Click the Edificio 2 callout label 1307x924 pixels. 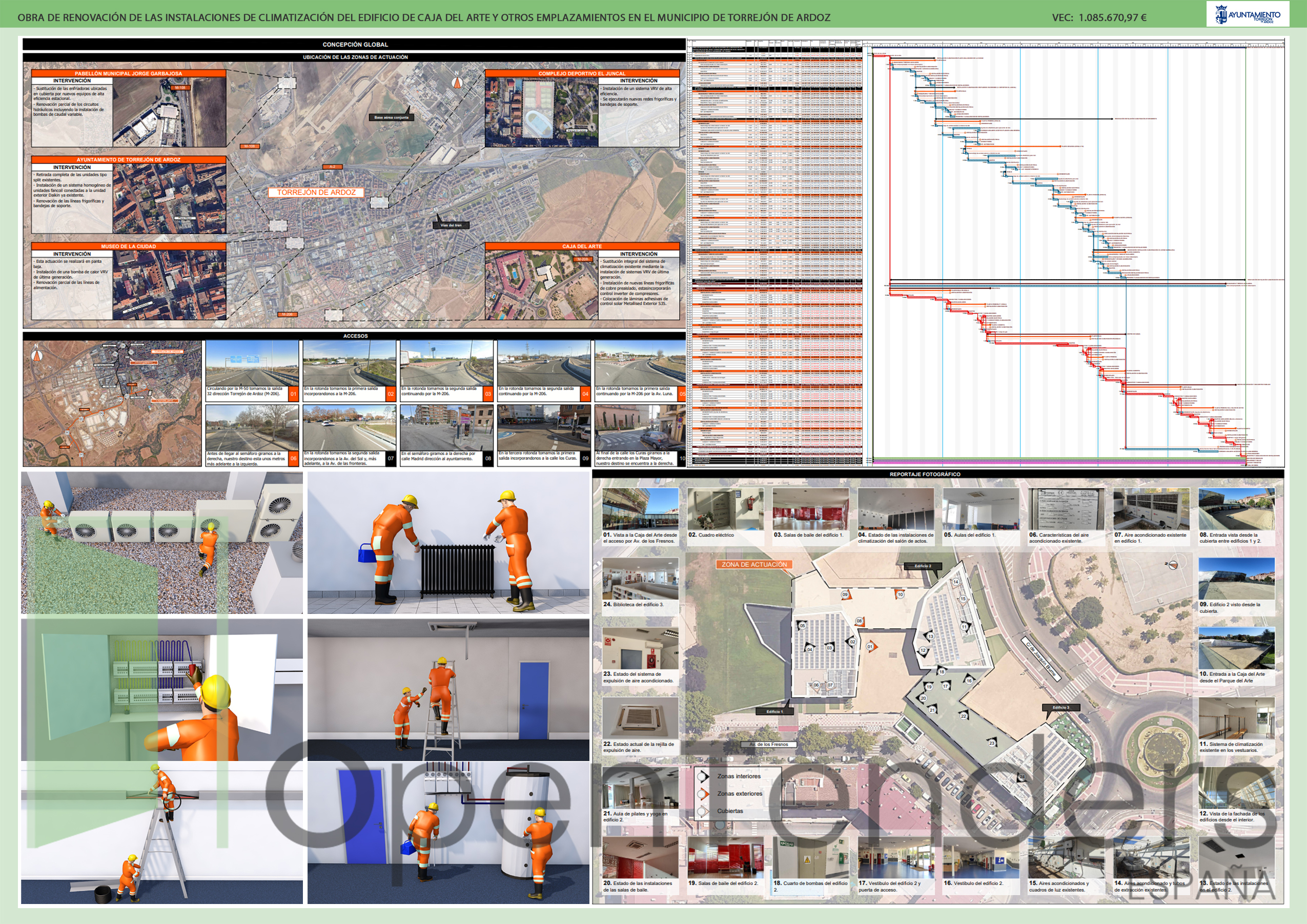click(923, 566)
